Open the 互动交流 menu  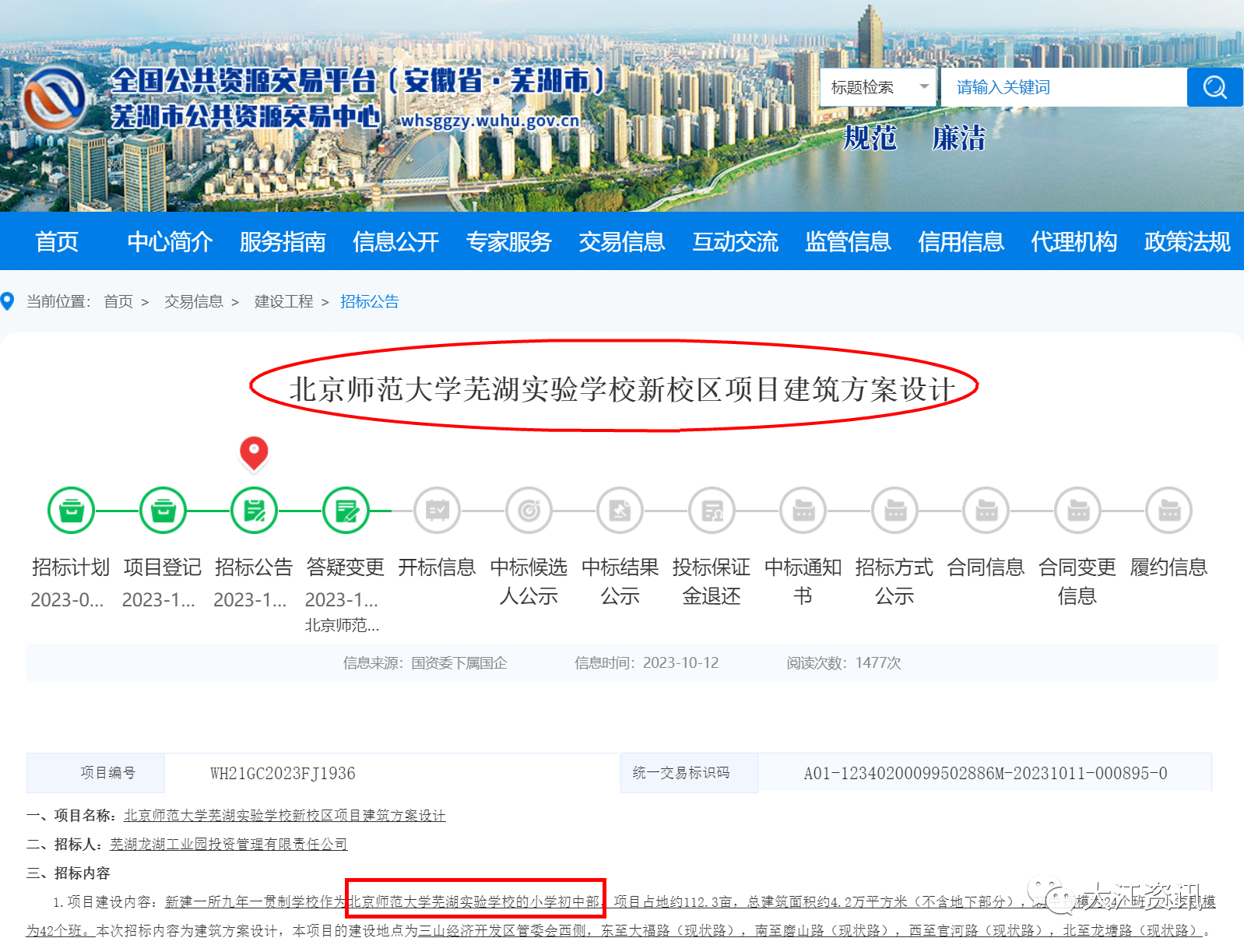click(x=735, y=241)
